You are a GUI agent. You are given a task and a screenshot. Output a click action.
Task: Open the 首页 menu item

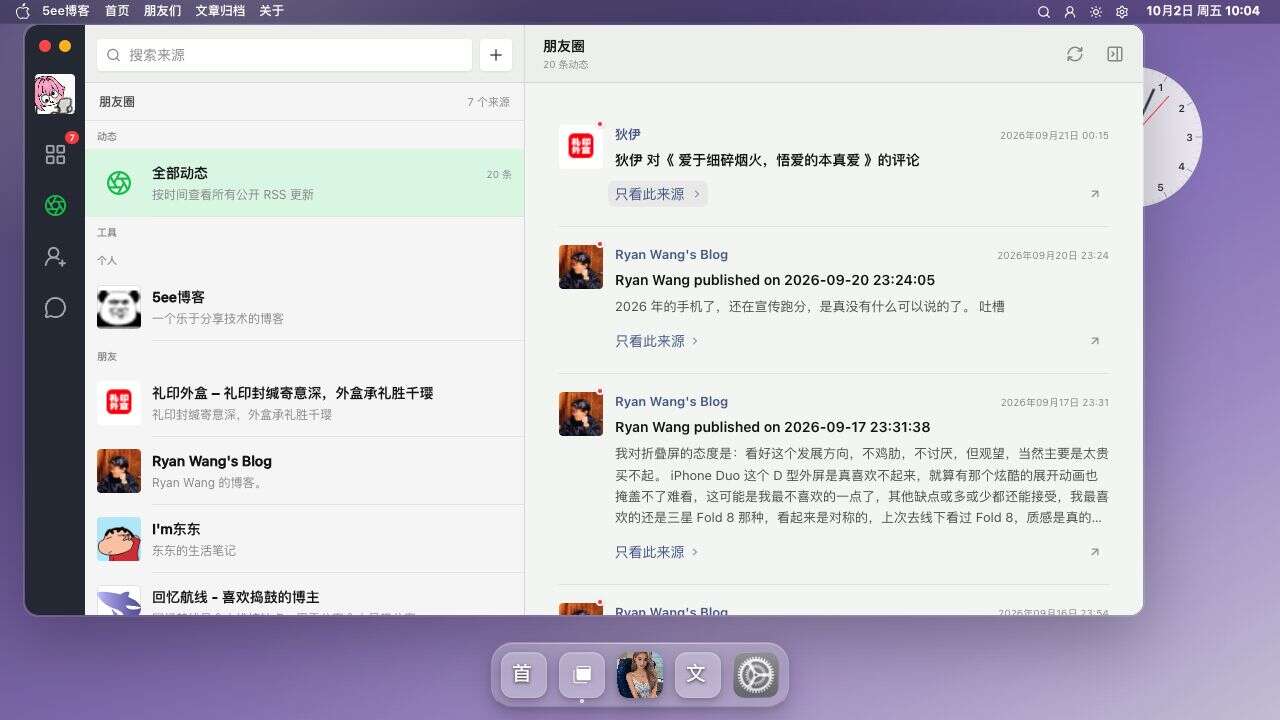[117, 11]
